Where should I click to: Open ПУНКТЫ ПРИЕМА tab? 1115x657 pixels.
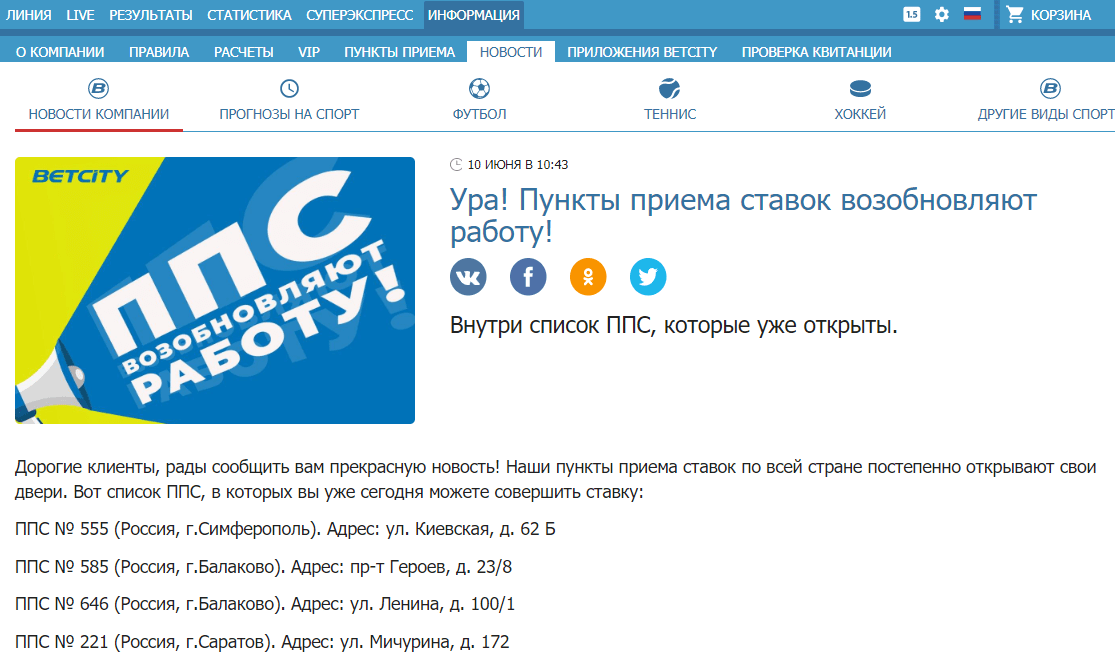click(400, 52)
